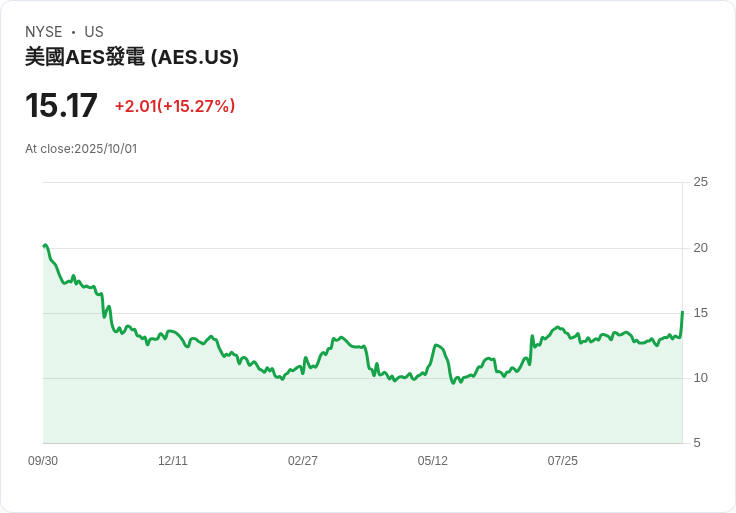Click the At close:2025/10/01 timestamp

point(81,149)
